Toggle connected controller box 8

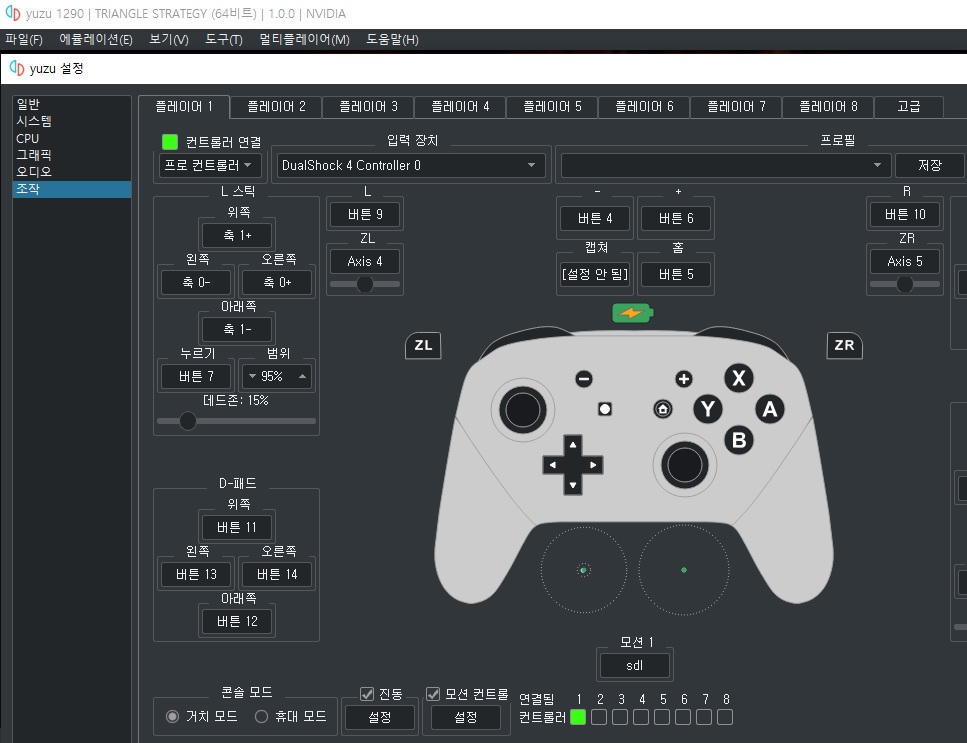725,717
